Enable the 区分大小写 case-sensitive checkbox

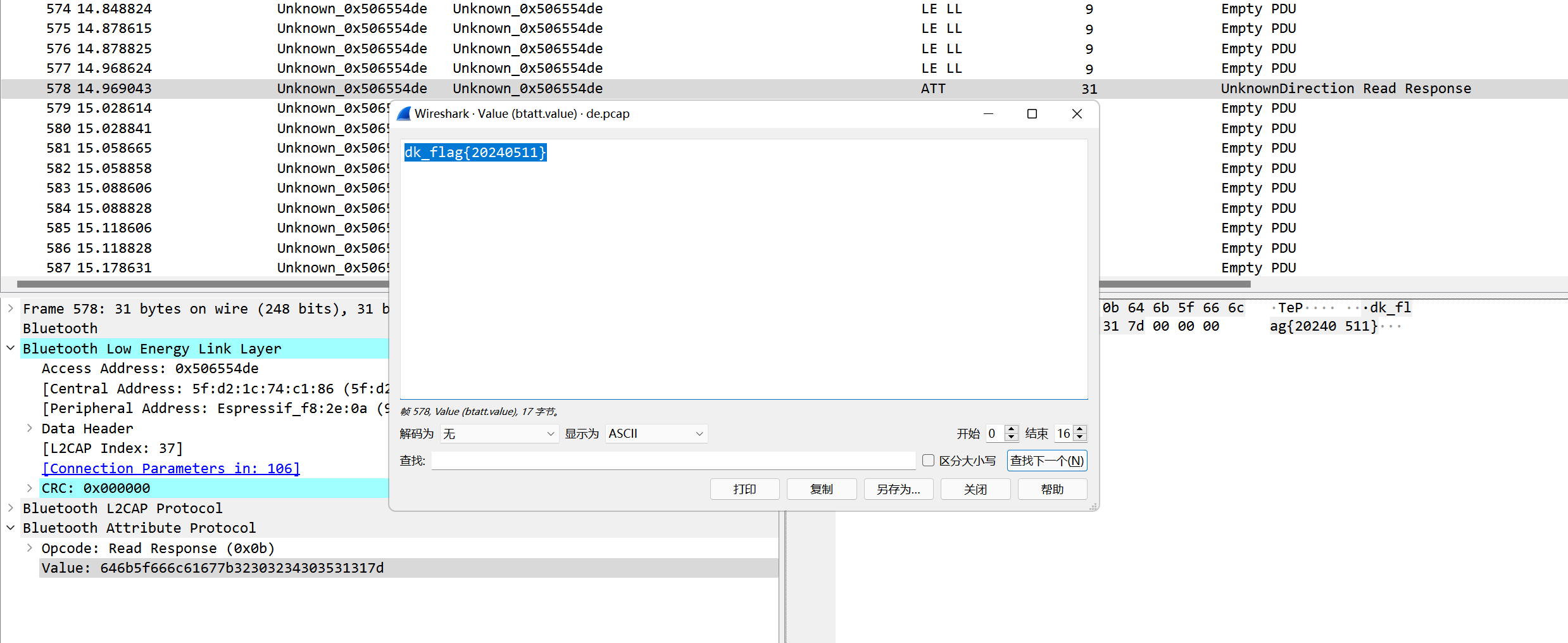tap(928, 461)
